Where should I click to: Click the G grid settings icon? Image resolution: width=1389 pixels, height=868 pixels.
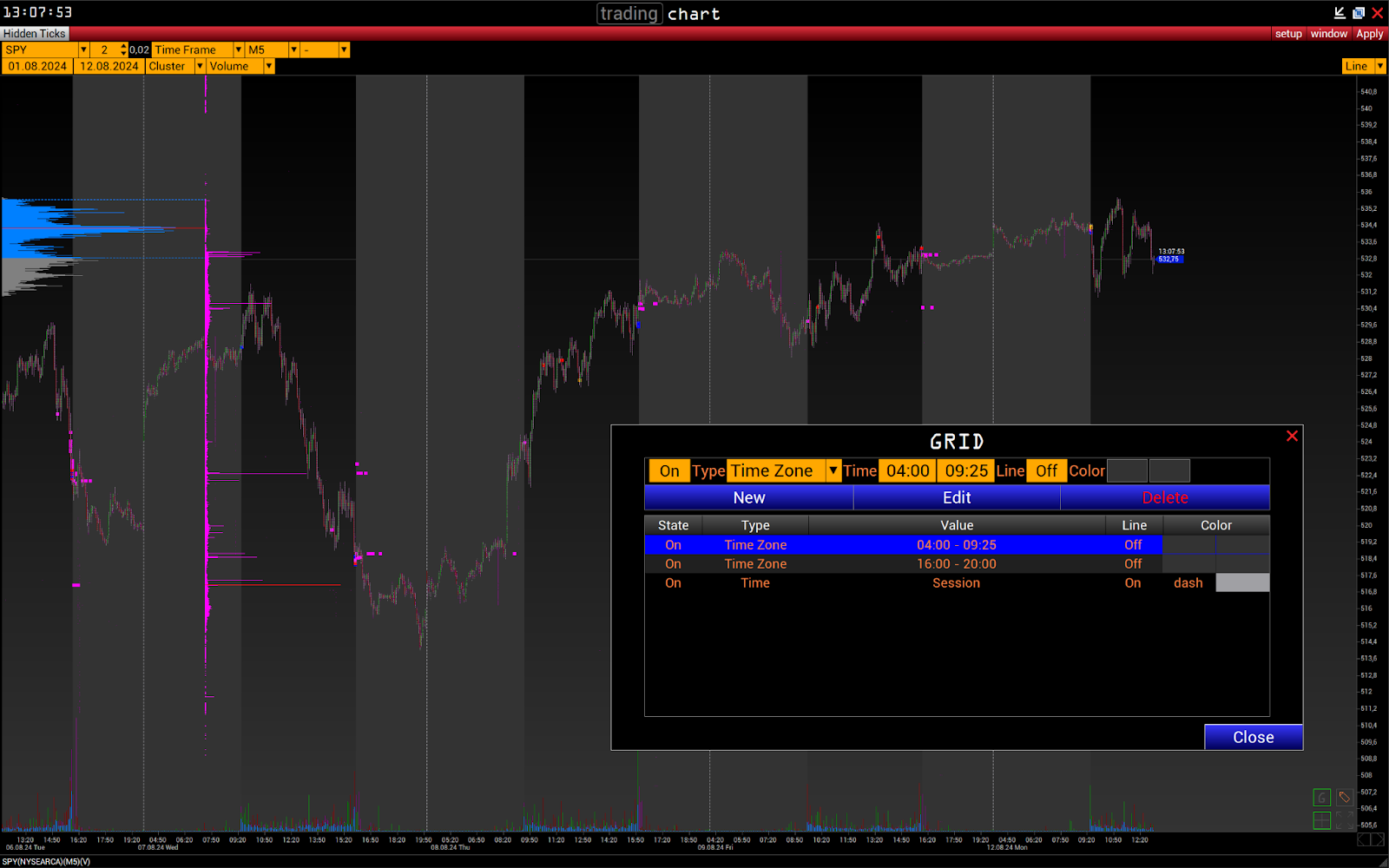pyautogui.click(x=1321, y=798)
